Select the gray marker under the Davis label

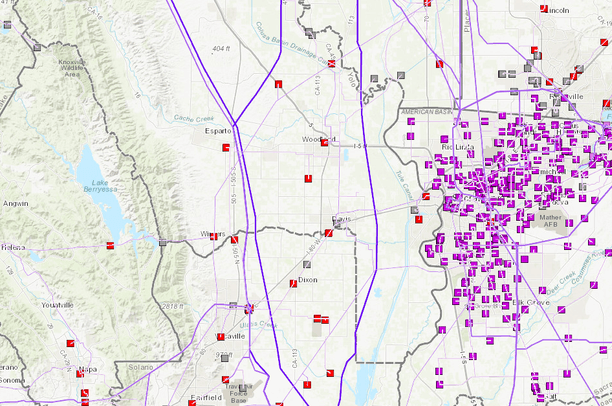337,224
